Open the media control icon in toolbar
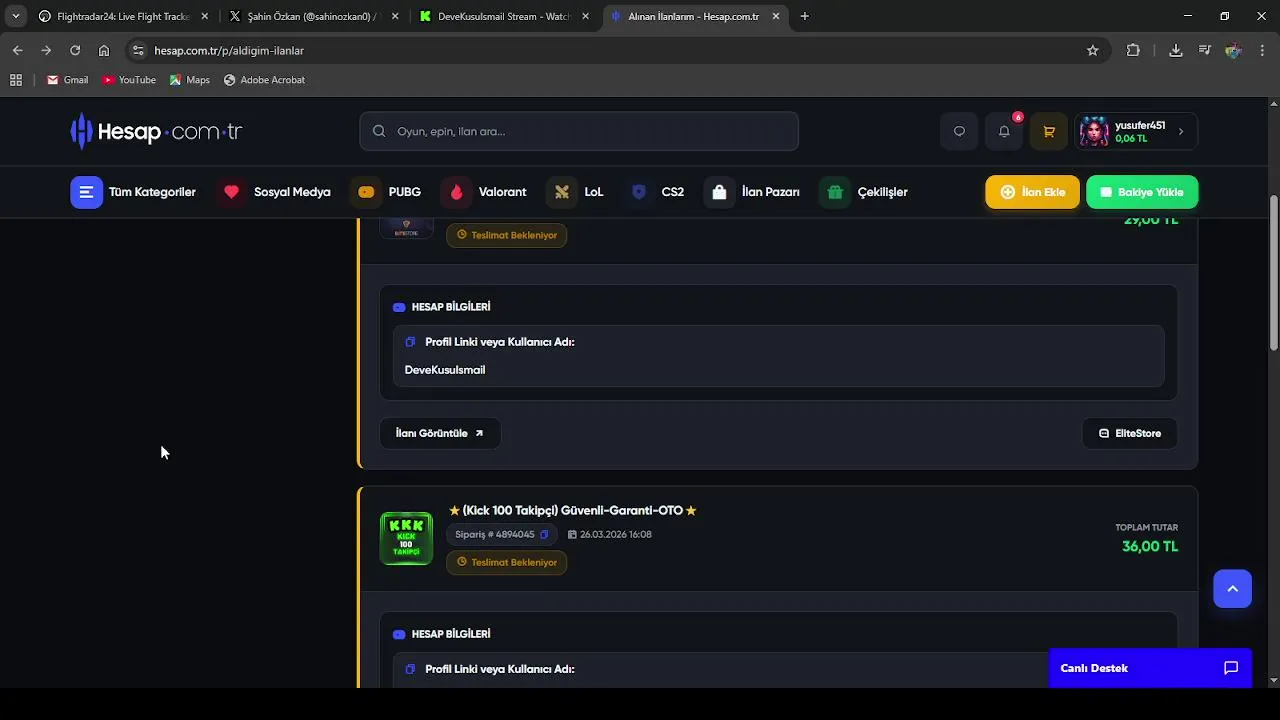This screenshot has width=1280, height=720. click(x=1205, y=50)
